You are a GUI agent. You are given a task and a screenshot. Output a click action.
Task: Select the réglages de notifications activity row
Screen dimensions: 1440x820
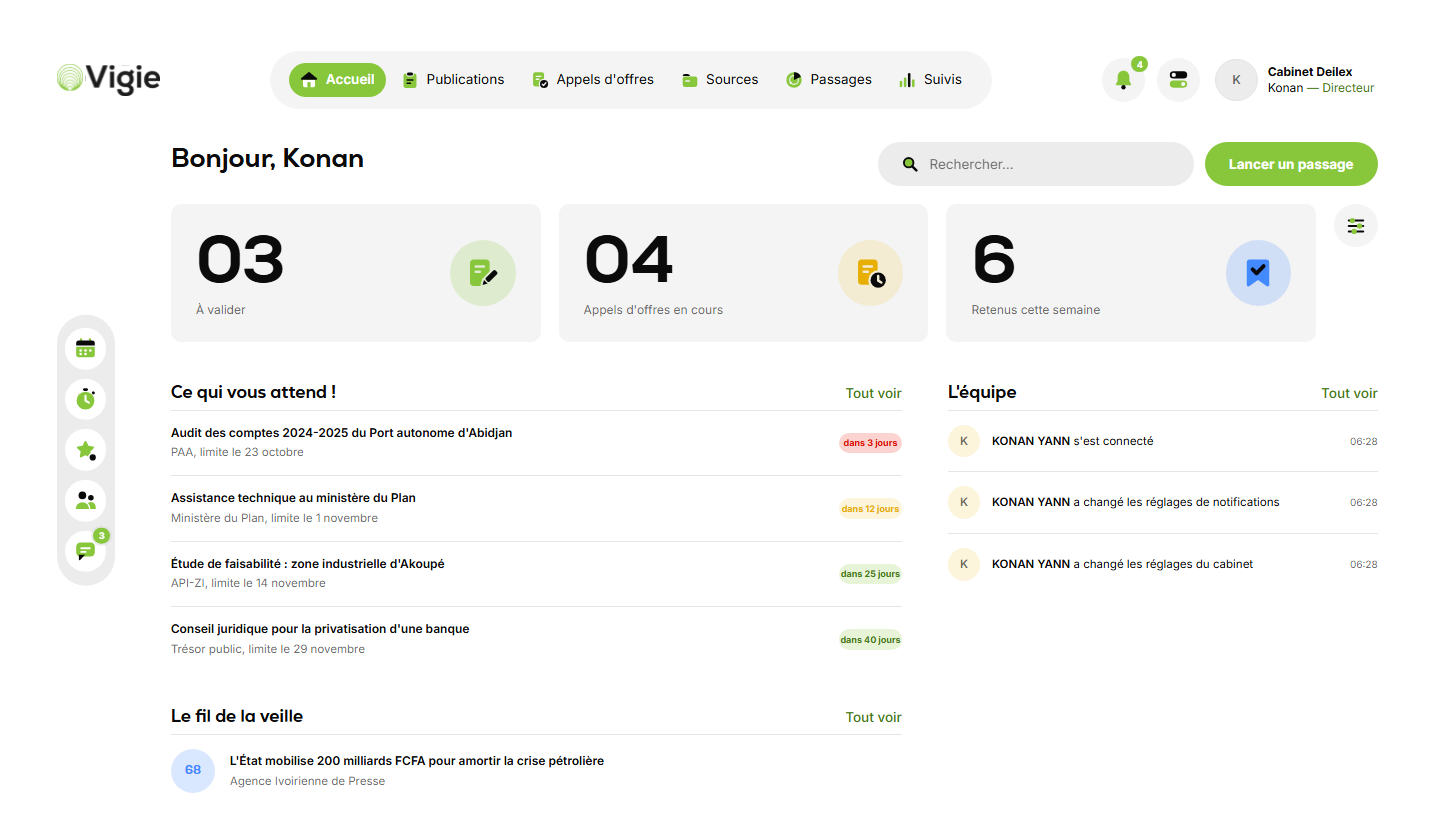point(1163,502)
